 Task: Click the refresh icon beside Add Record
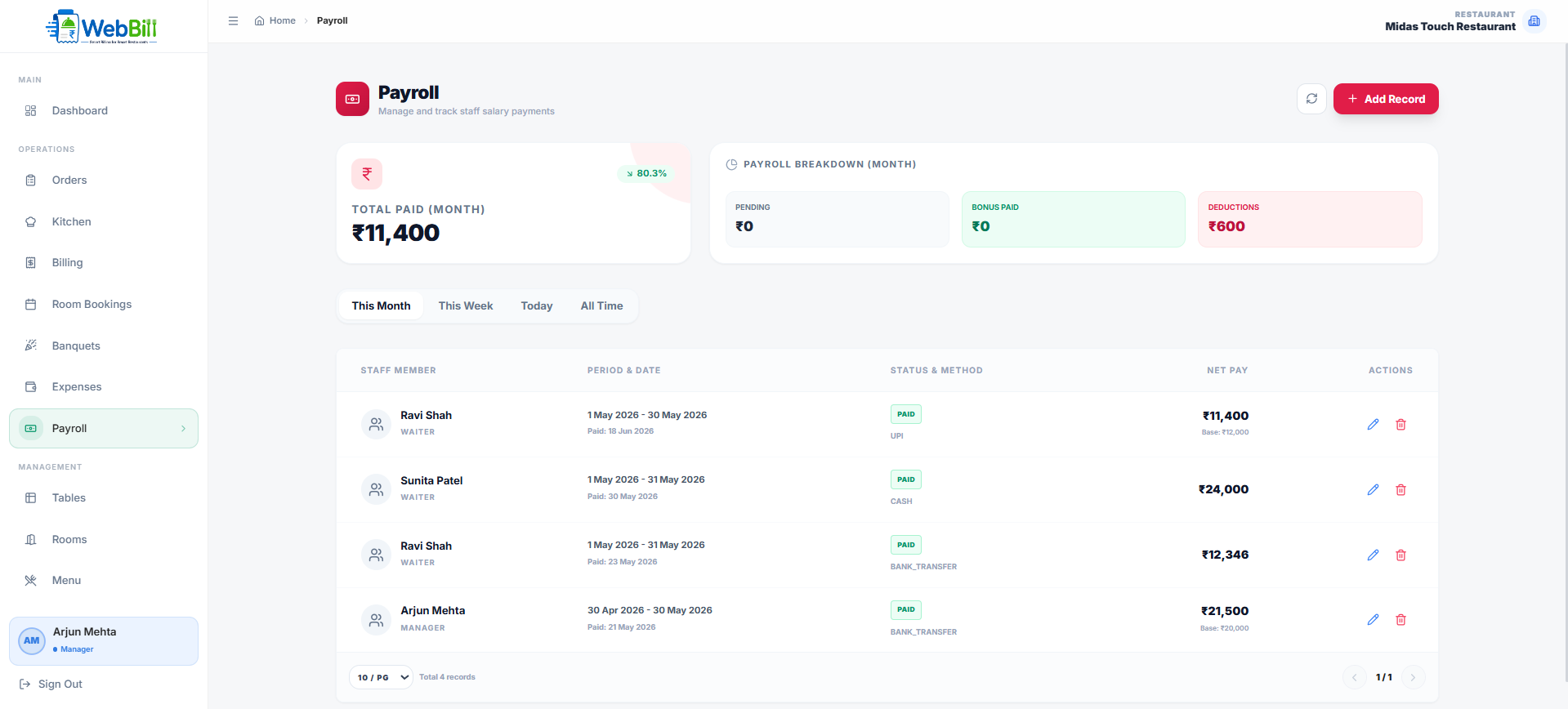(1311, 99)
